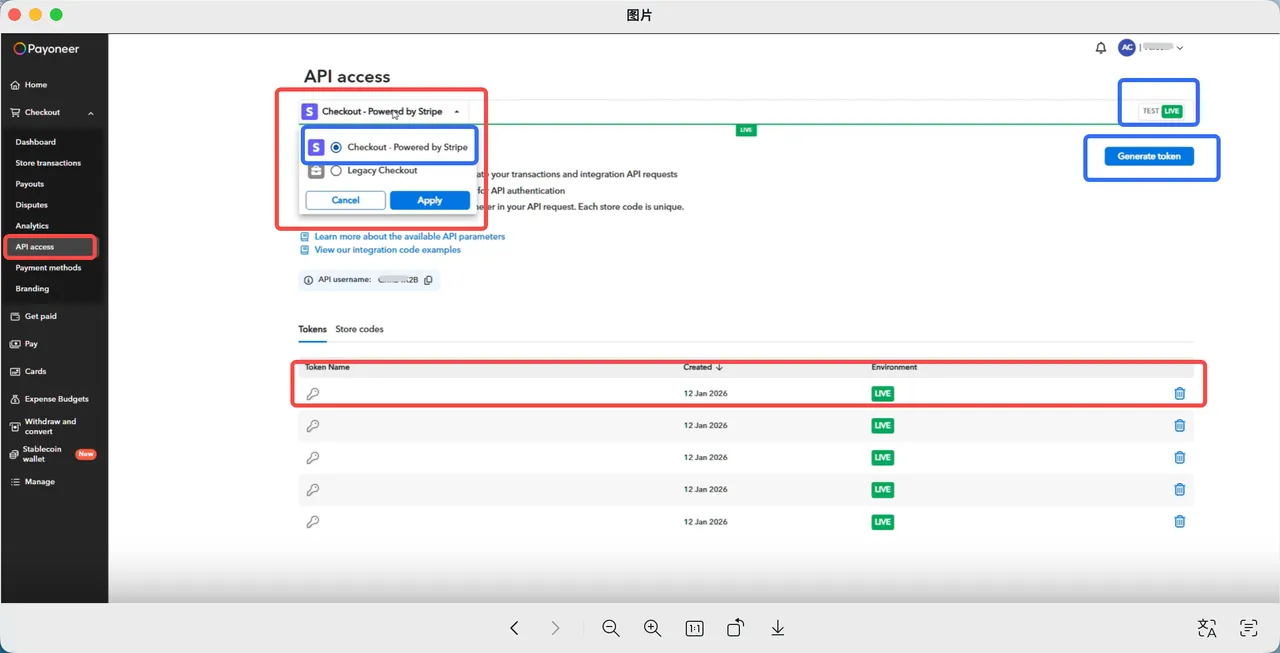Delete the fourth token row
This screenshot has height=653, width=1280.
point(1179,490)
